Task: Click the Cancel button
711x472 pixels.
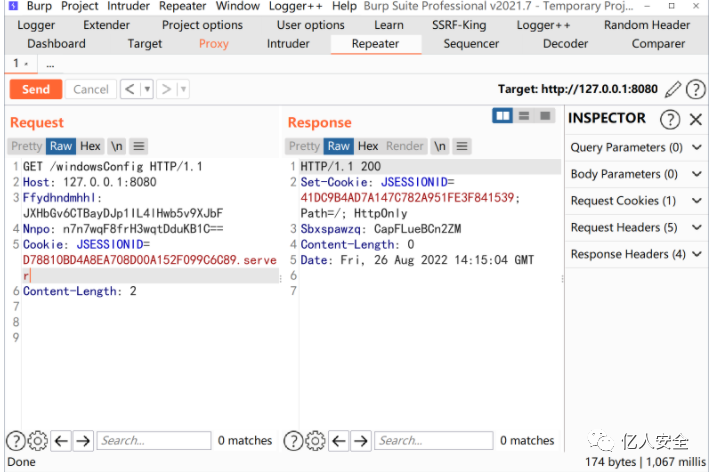Action: tap(91, 89)
